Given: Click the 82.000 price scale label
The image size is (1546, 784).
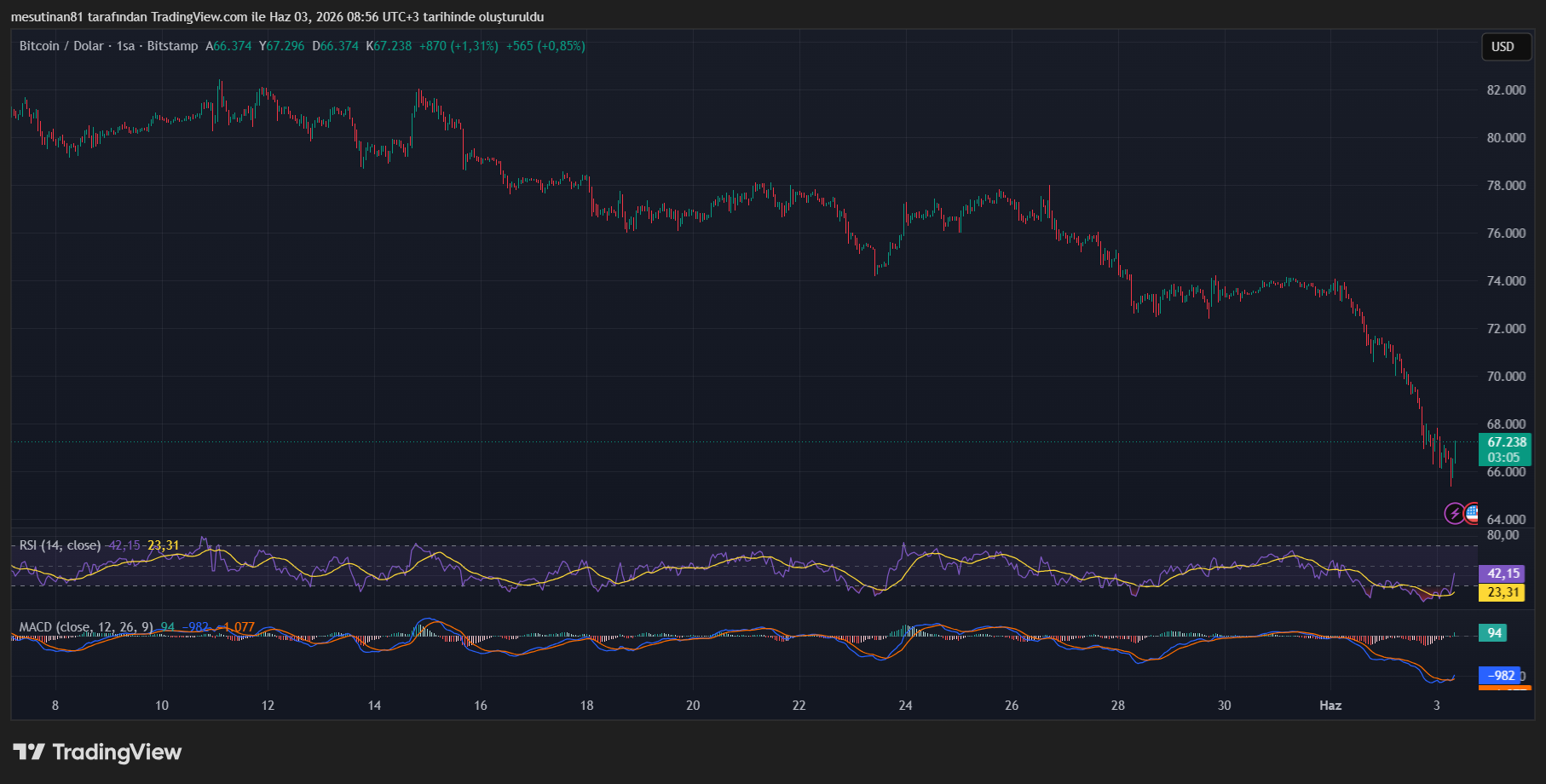Looking at the screenshot, I should pos(1506,90).
